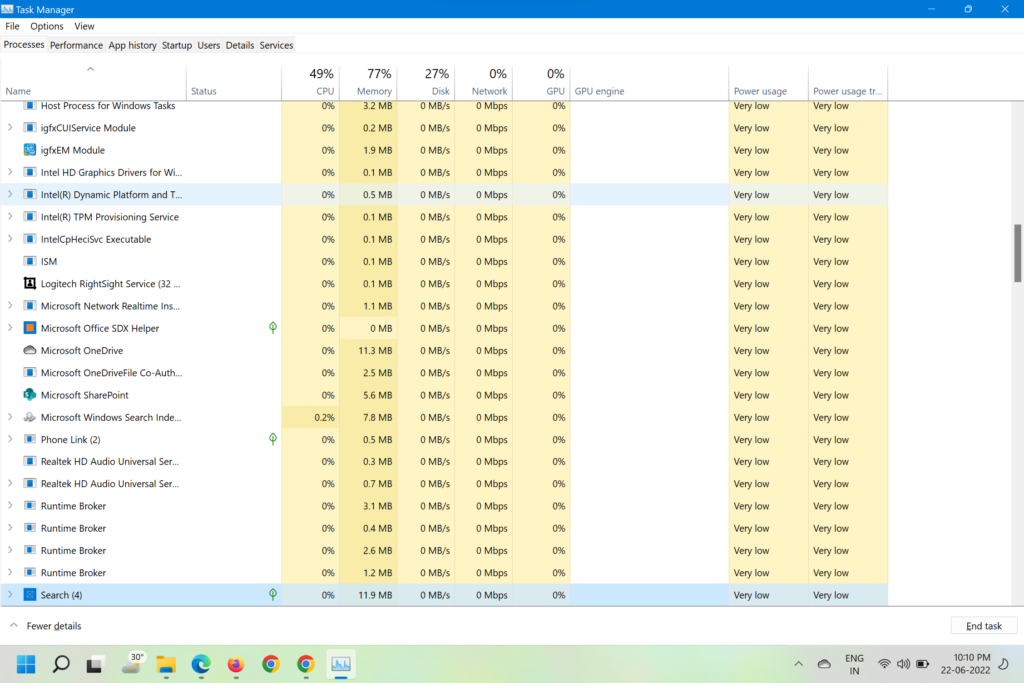
Task: Expand the igfxCUIService Module entry
Action: coord(10,128)
